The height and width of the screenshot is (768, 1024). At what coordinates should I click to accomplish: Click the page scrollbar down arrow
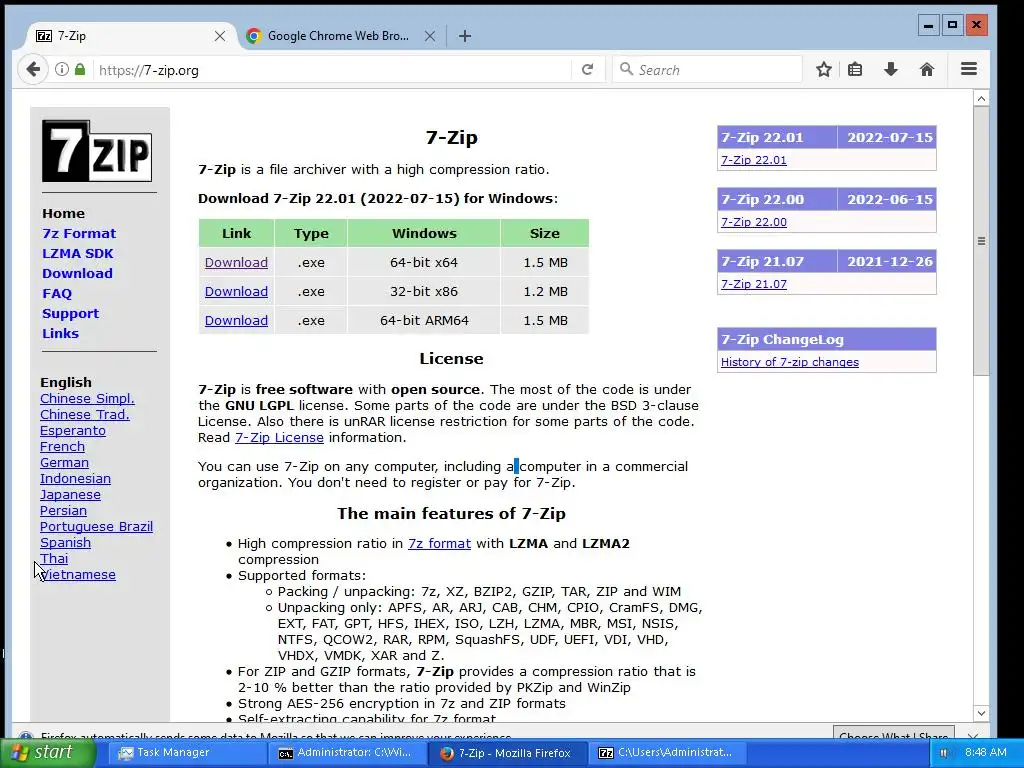point(980,713)
